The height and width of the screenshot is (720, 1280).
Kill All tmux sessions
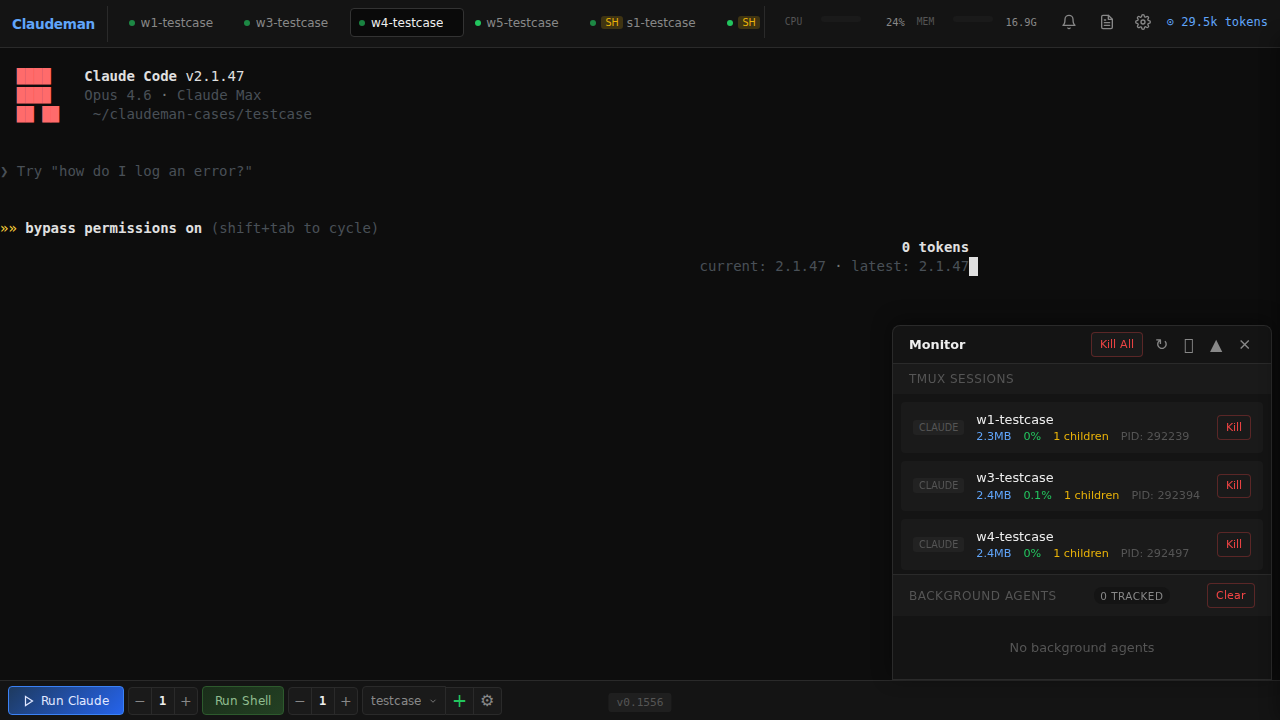pyautogui.click(x=1117, y=344)
